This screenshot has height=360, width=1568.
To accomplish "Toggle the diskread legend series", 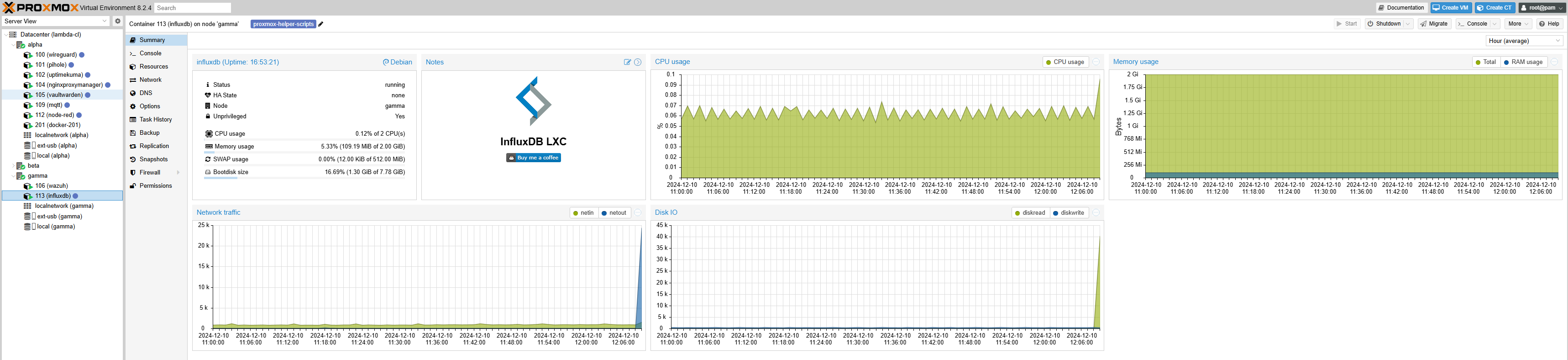I will (1030, 212).
